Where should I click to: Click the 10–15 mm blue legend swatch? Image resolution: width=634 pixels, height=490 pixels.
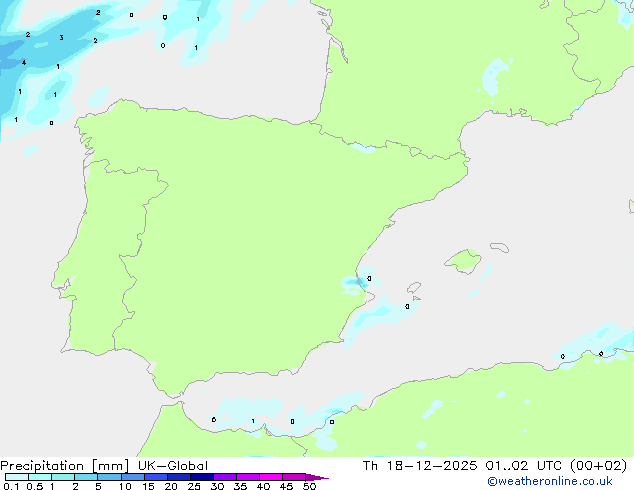(133, 477)
